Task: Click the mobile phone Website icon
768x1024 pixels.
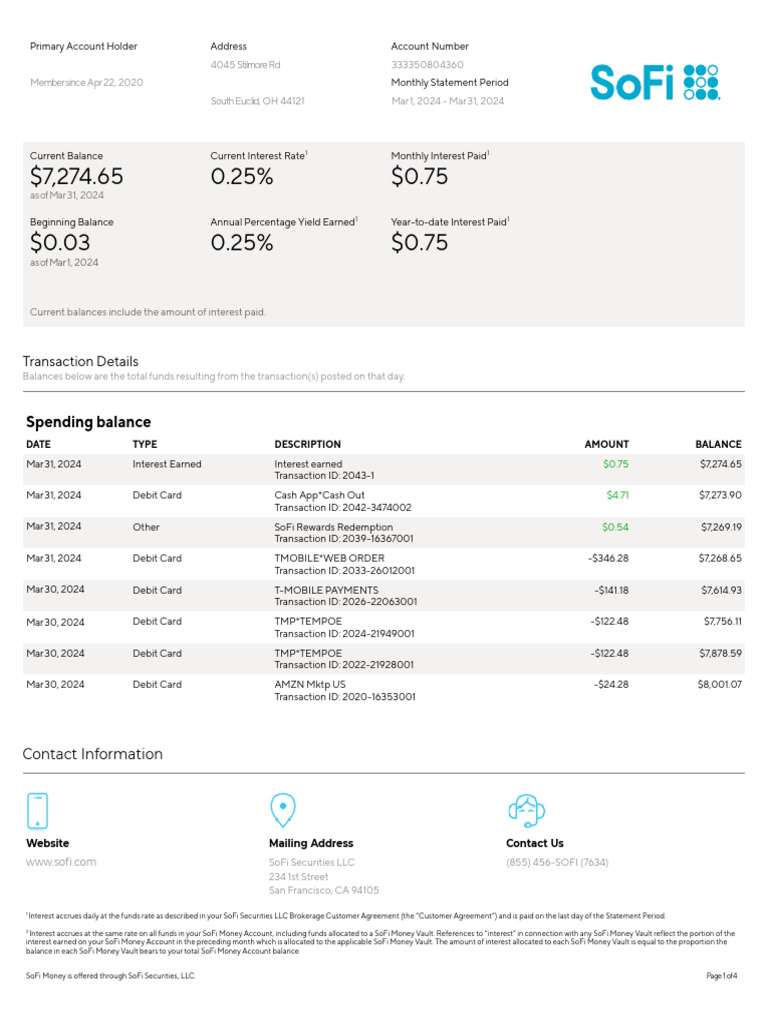Action: [37, 810]
